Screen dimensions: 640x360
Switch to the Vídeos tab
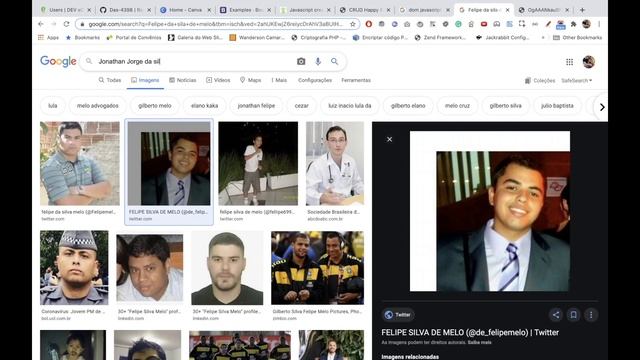(x=218, y=80)
